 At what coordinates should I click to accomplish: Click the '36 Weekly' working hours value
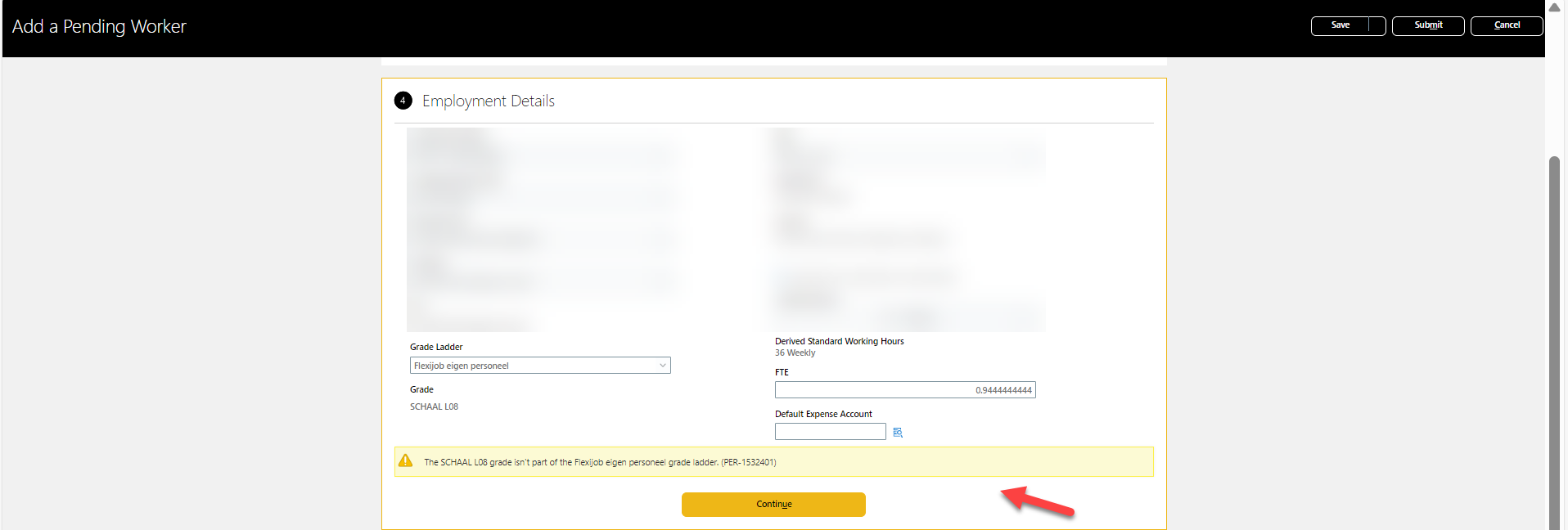(795, 353)
